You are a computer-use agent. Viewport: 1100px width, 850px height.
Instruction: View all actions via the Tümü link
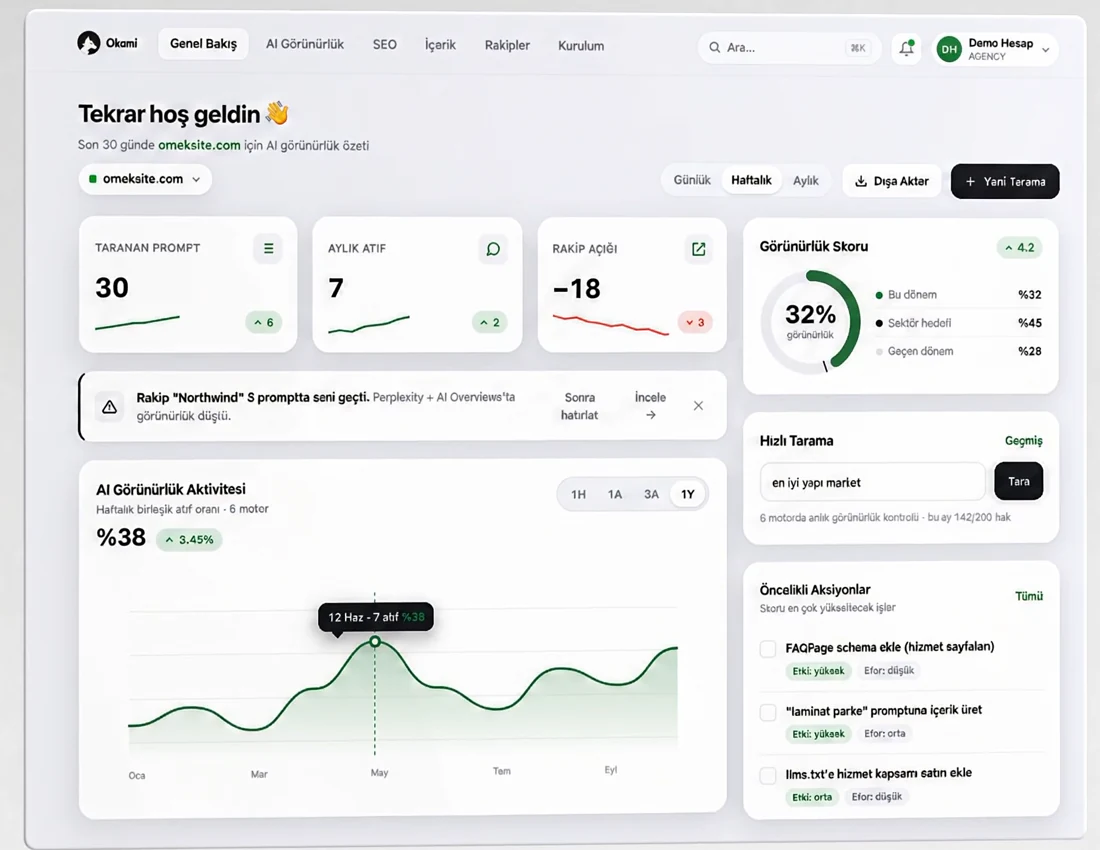(1029, 596)
